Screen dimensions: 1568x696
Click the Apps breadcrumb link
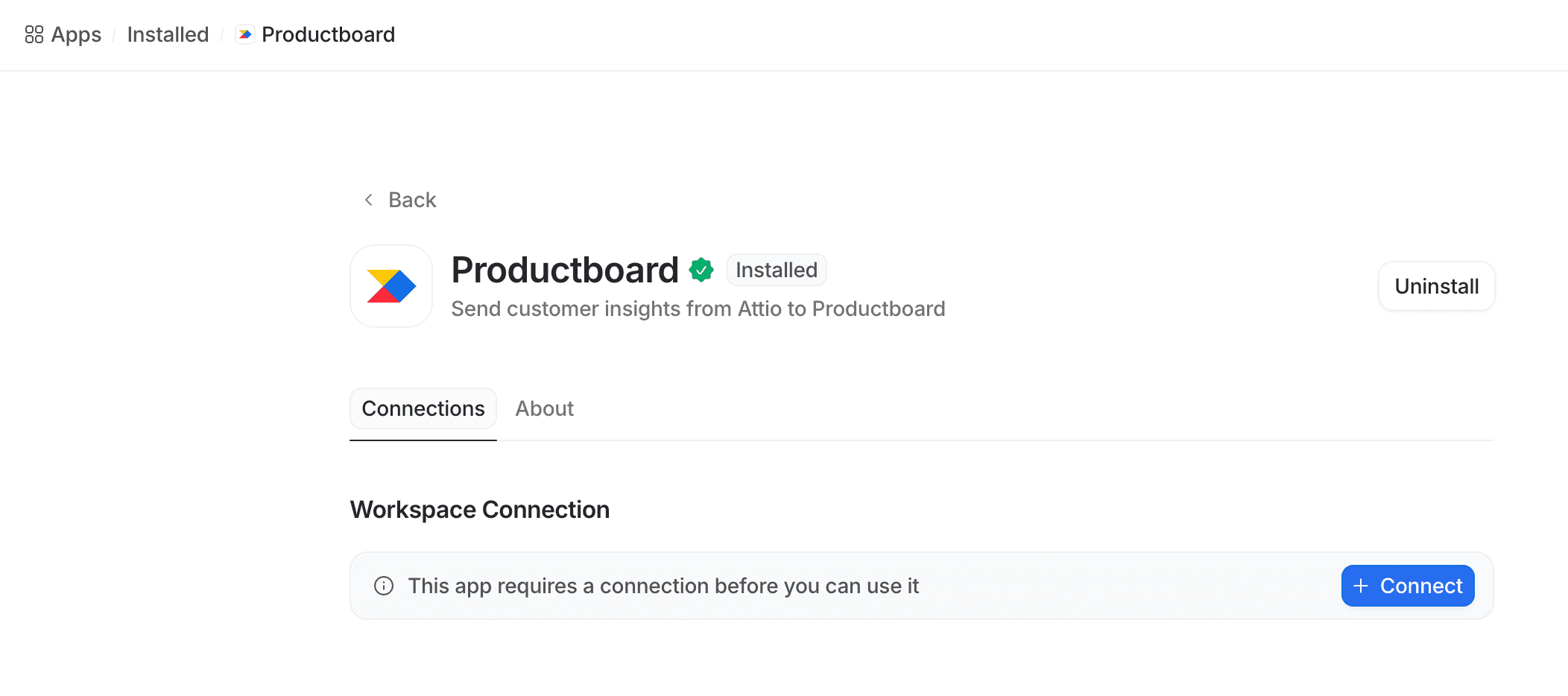pyautogui.click(x=77, y=34)
